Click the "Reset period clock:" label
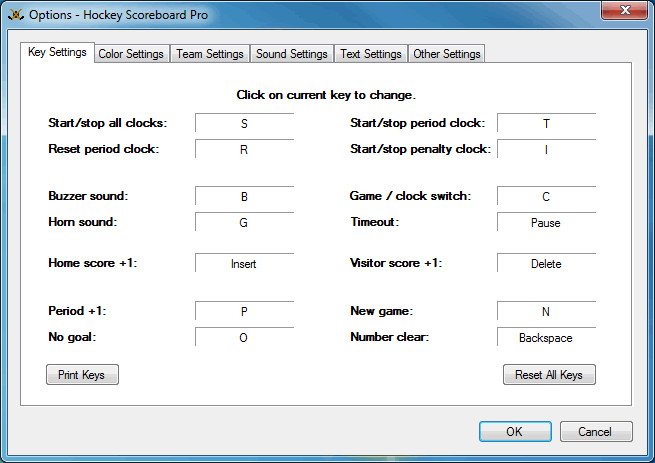Image resolution: width=655 pixels, height=463 pixels. [104, 149]
